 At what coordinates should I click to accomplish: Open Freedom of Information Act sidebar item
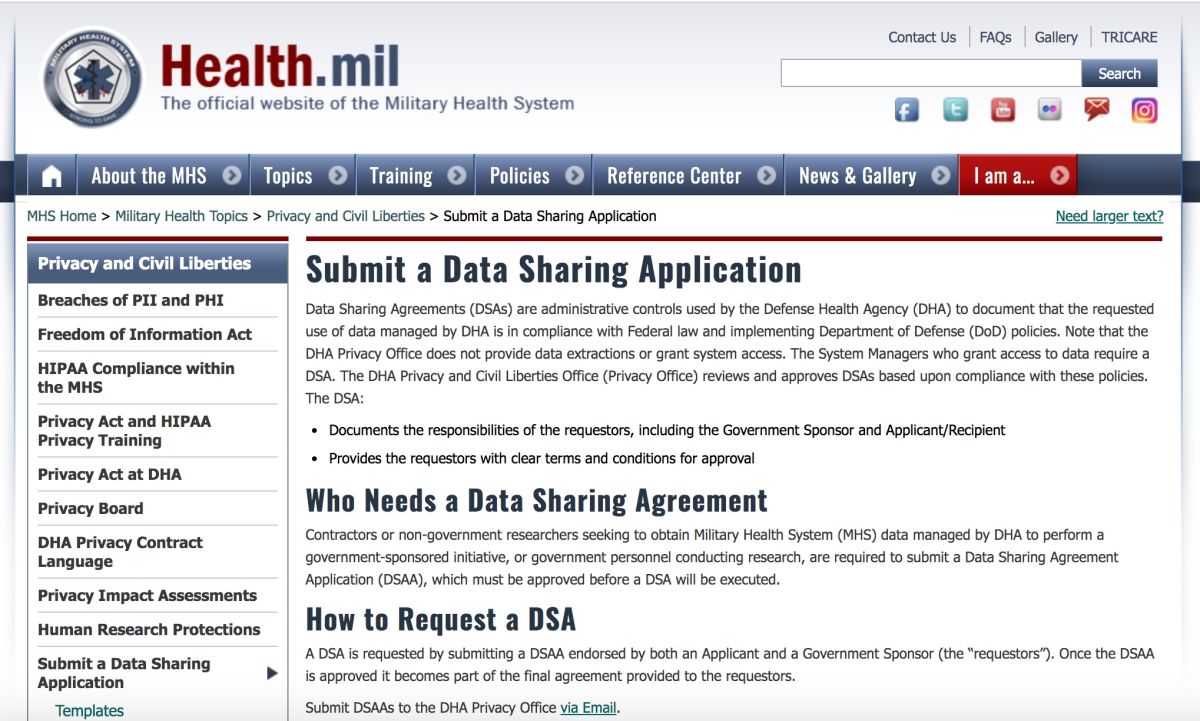(145, 334)
